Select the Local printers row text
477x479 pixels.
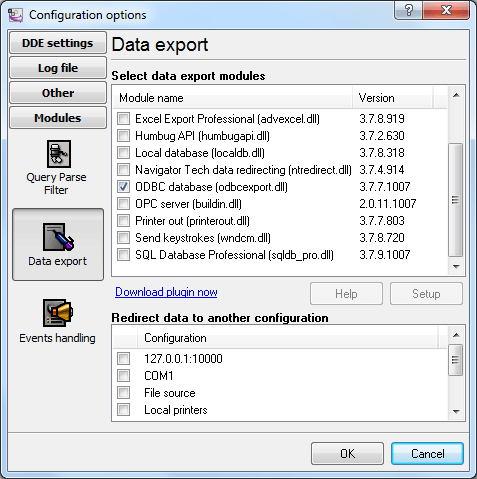pos(176,410)
